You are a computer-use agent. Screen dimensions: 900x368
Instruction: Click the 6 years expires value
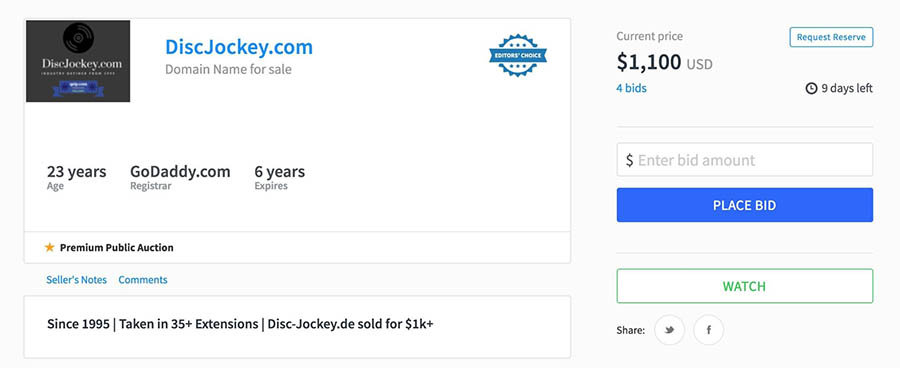click(280, 172)
